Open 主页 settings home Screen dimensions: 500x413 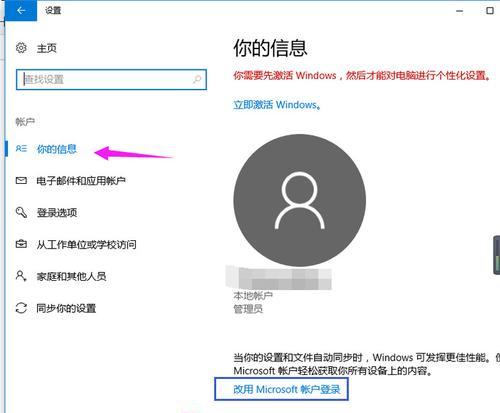(x=47, y=48)
